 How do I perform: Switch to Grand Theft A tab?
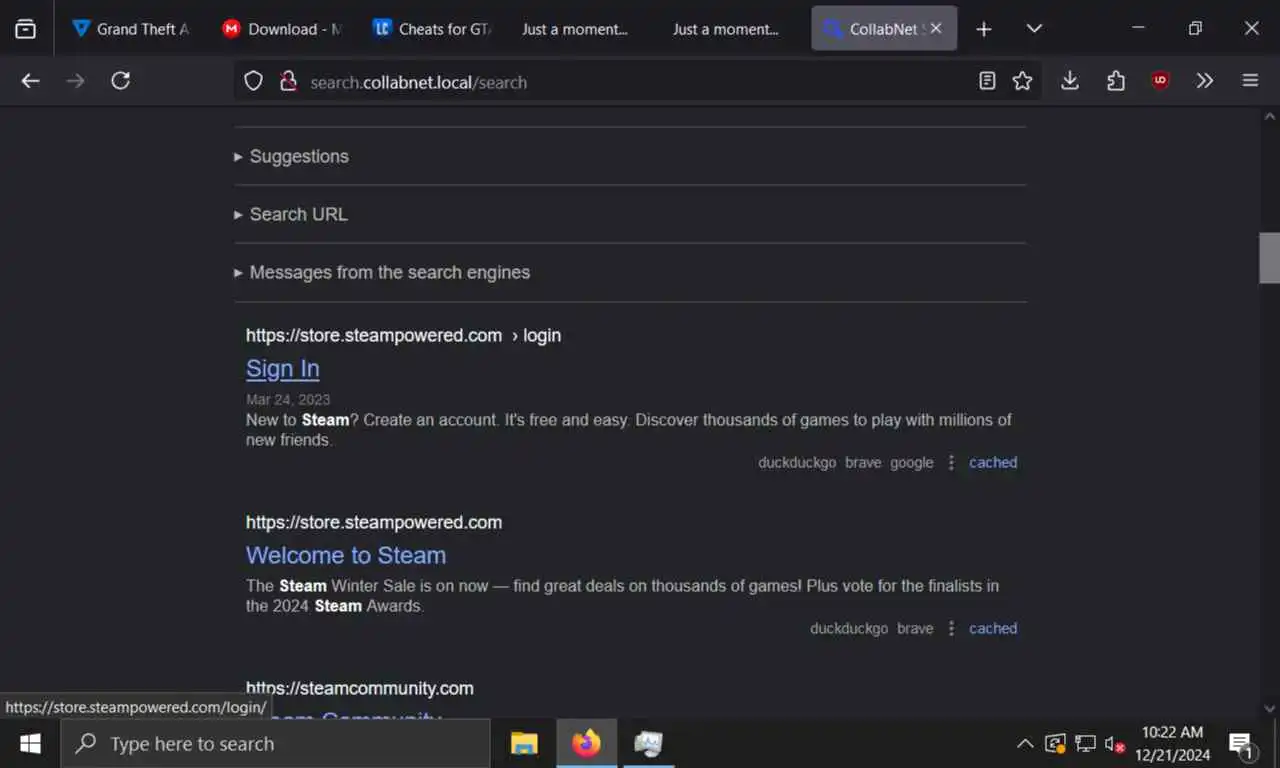[131, 29]
